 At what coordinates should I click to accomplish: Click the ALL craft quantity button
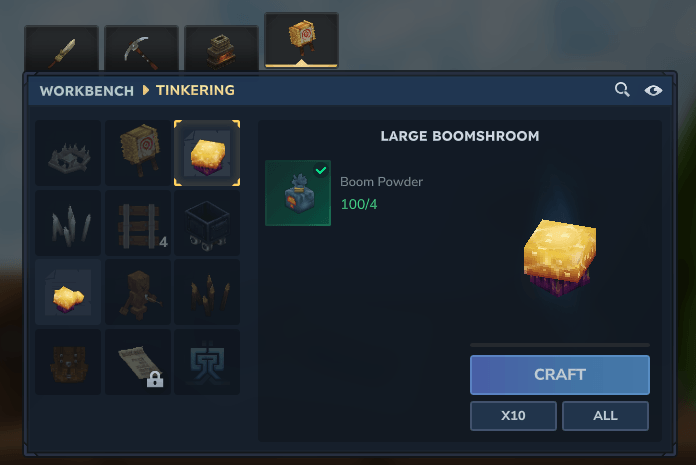coord(605,416)
